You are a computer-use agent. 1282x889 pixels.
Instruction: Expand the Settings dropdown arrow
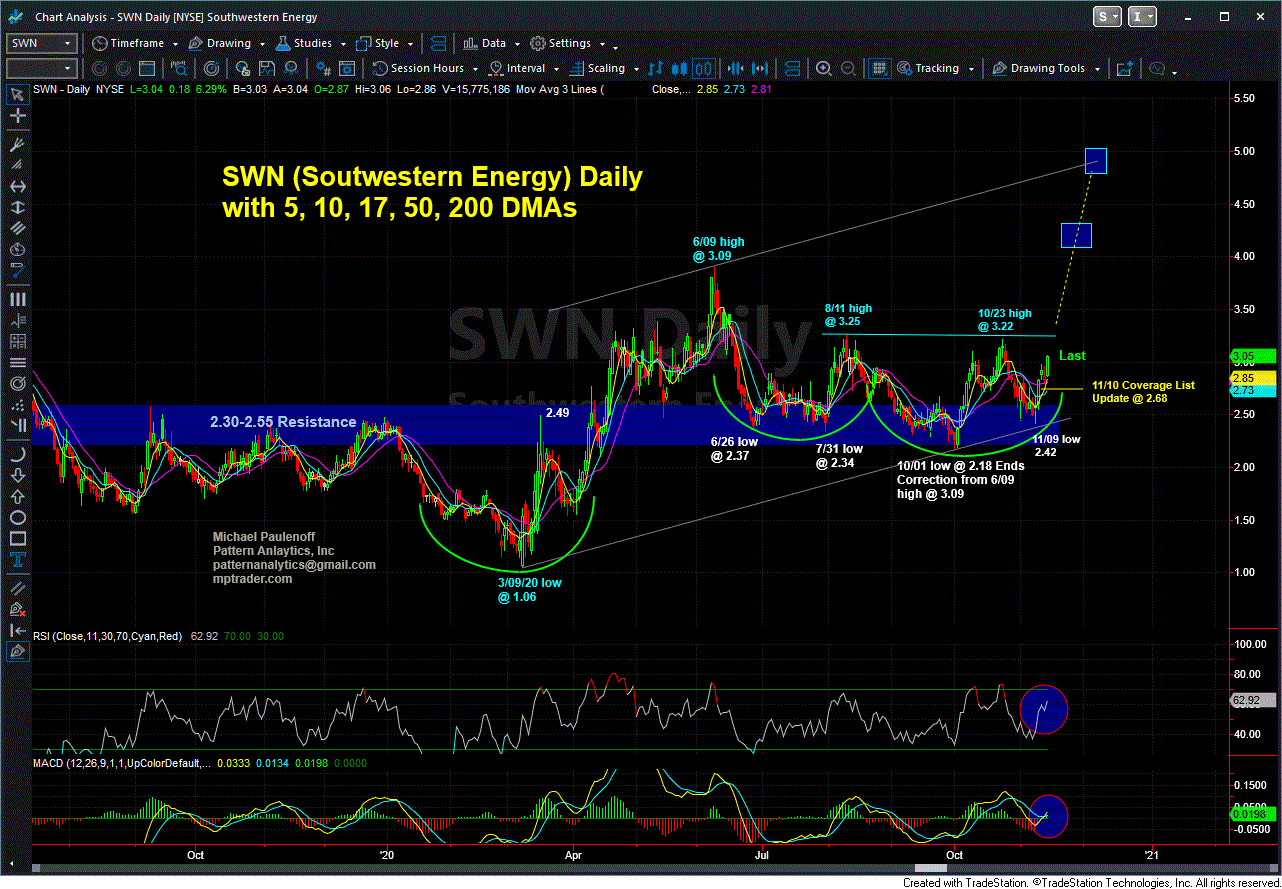[602, 45]
